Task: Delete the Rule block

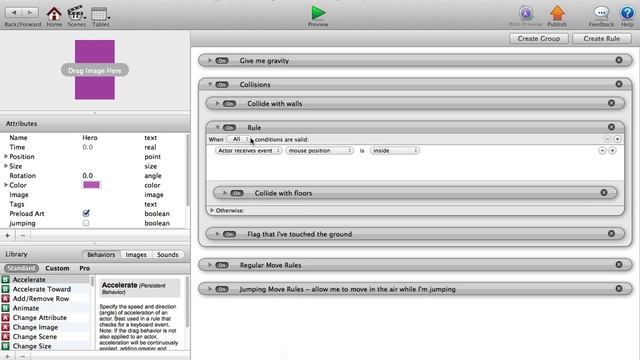Action: click(611, 127)
